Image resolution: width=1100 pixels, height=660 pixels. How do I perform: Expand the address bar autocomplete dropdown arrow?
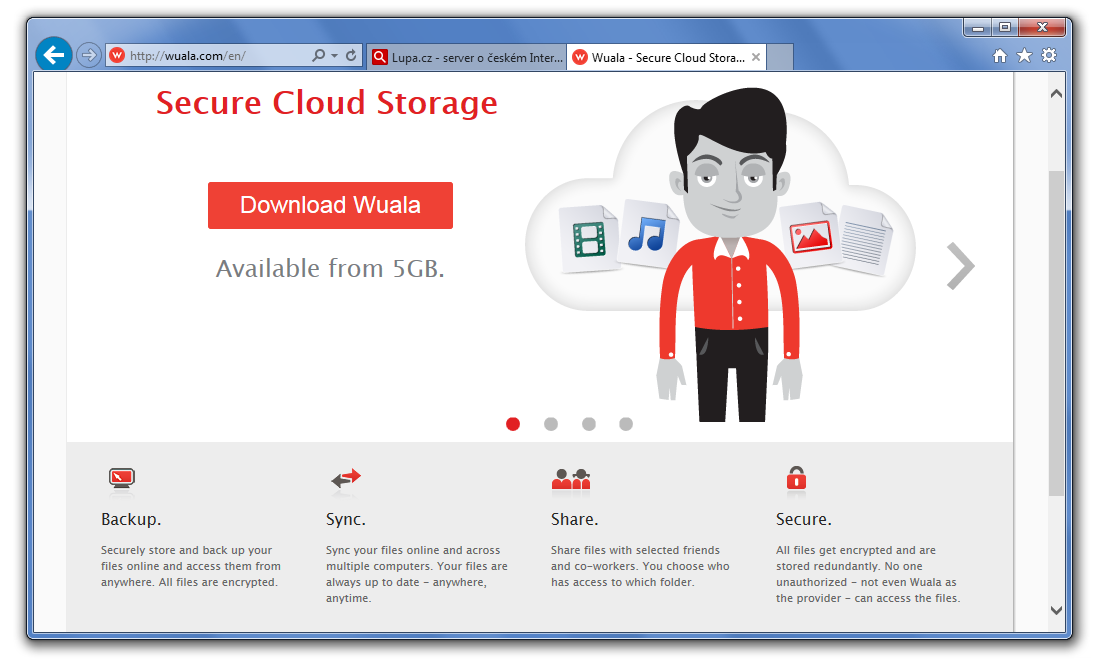(x=334, y=56)
